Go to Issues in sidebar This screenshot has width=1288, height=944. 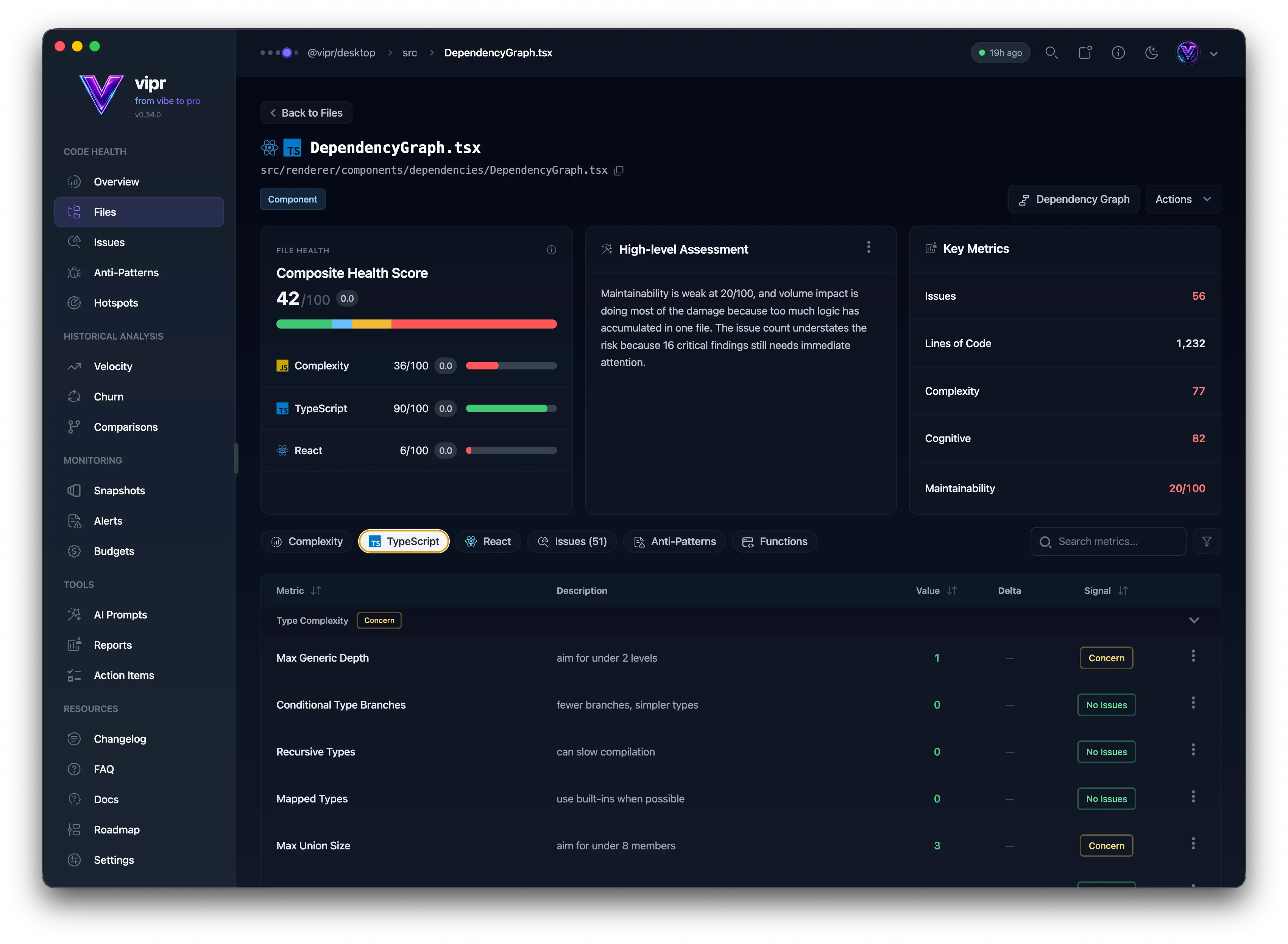139,242
